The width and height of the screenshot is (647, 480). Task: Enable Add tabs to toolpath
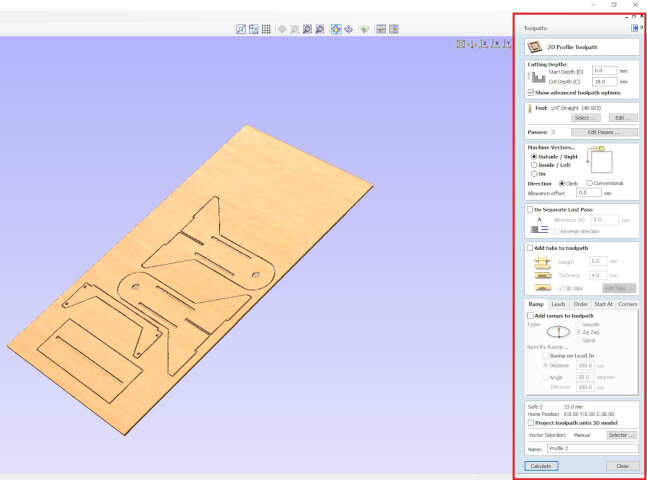(530, 248)
